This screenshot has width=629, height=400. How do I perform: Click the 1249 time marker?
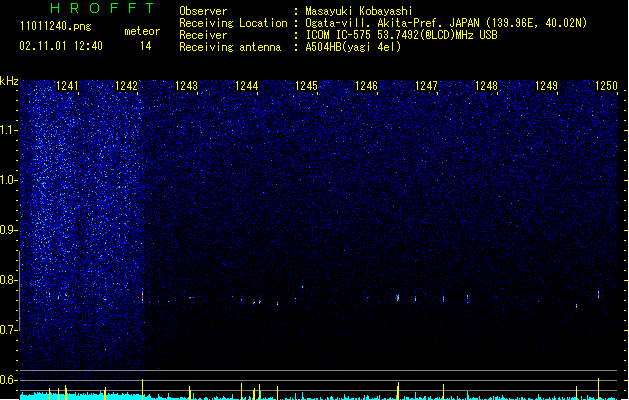click(x=546, y=86)
